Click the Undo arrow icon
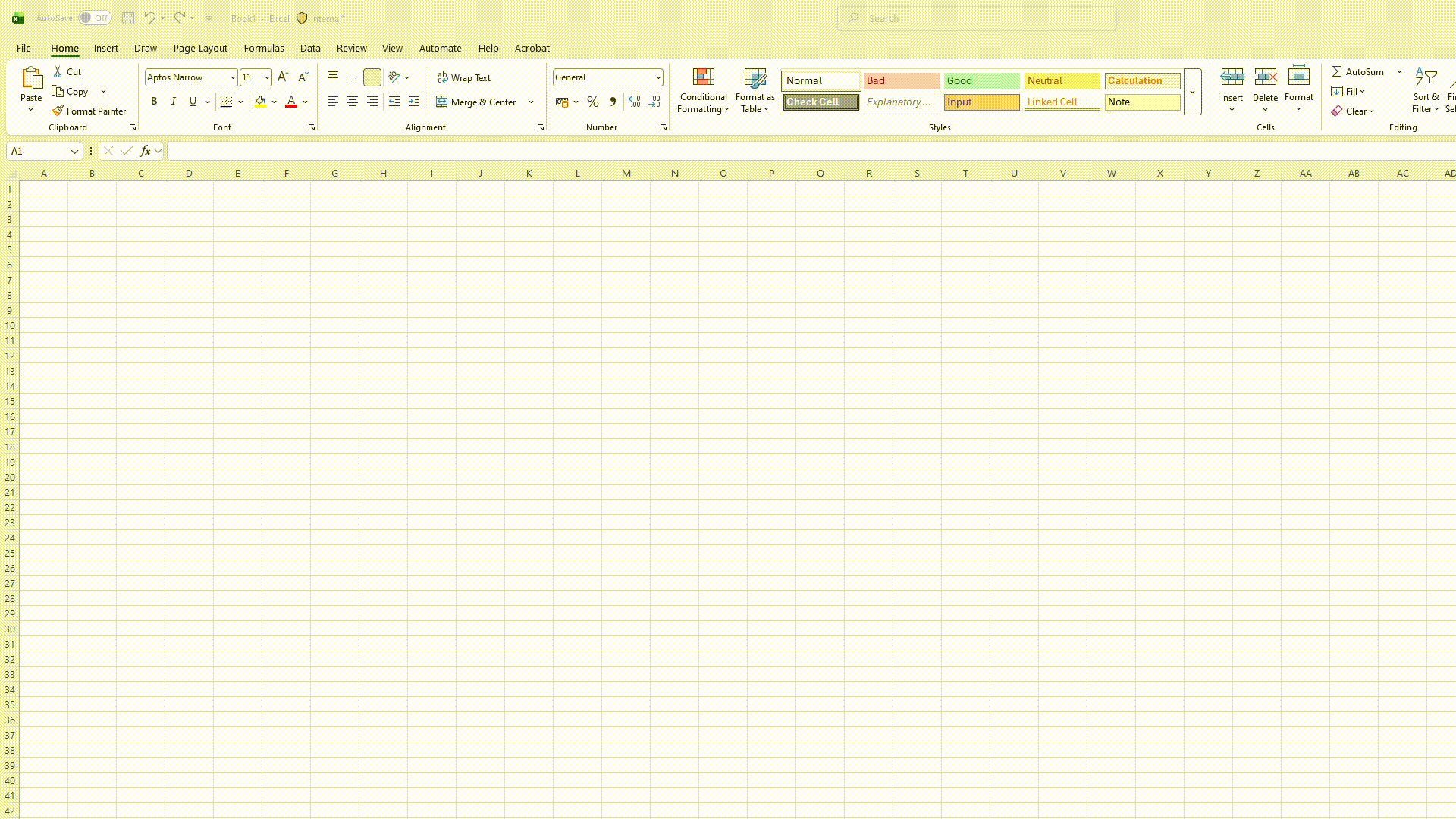Screen dimensions: 1456x819 coord(149,18)
